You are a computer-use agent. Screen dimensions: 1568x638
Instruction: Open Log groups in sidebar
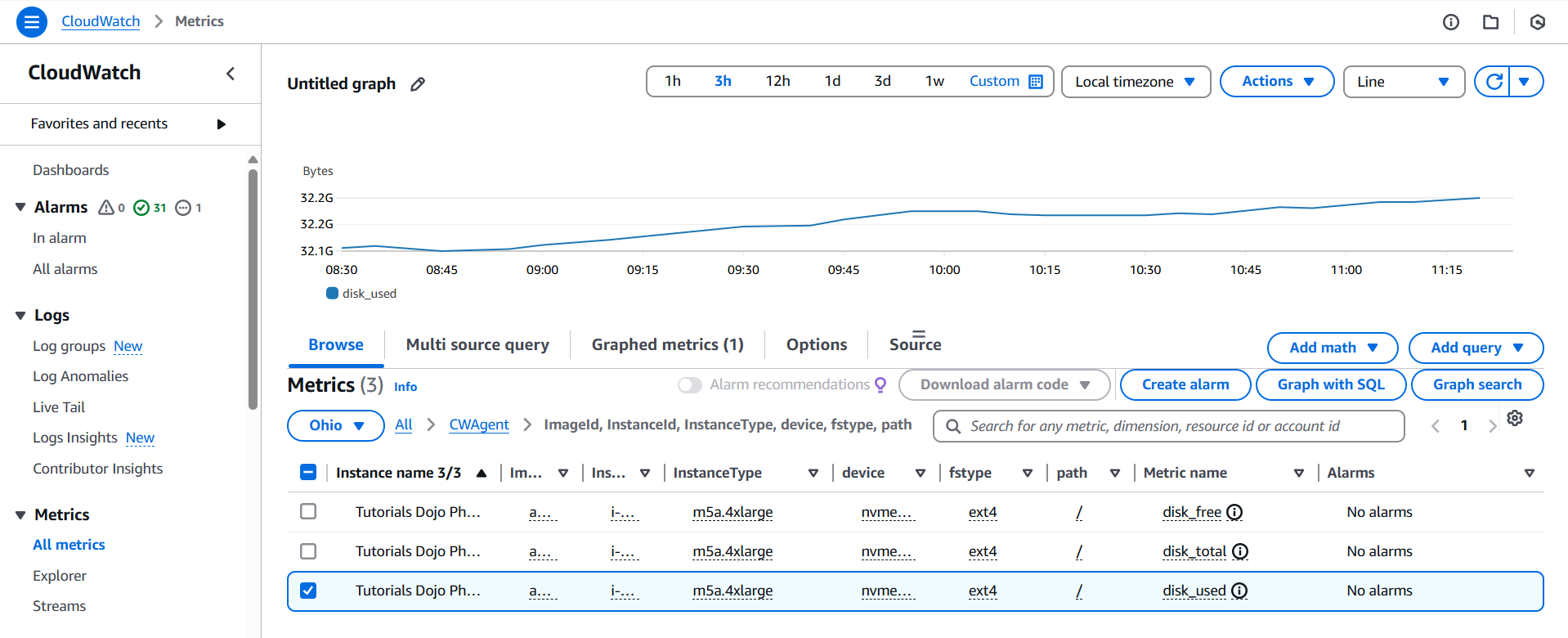69,346
